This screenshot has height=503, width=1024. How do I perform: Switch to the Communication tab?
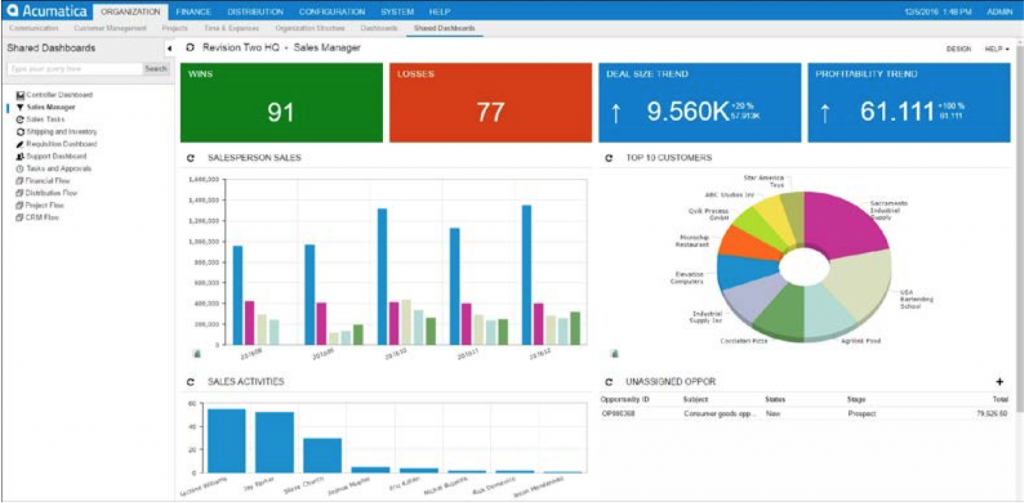(34, 29)
